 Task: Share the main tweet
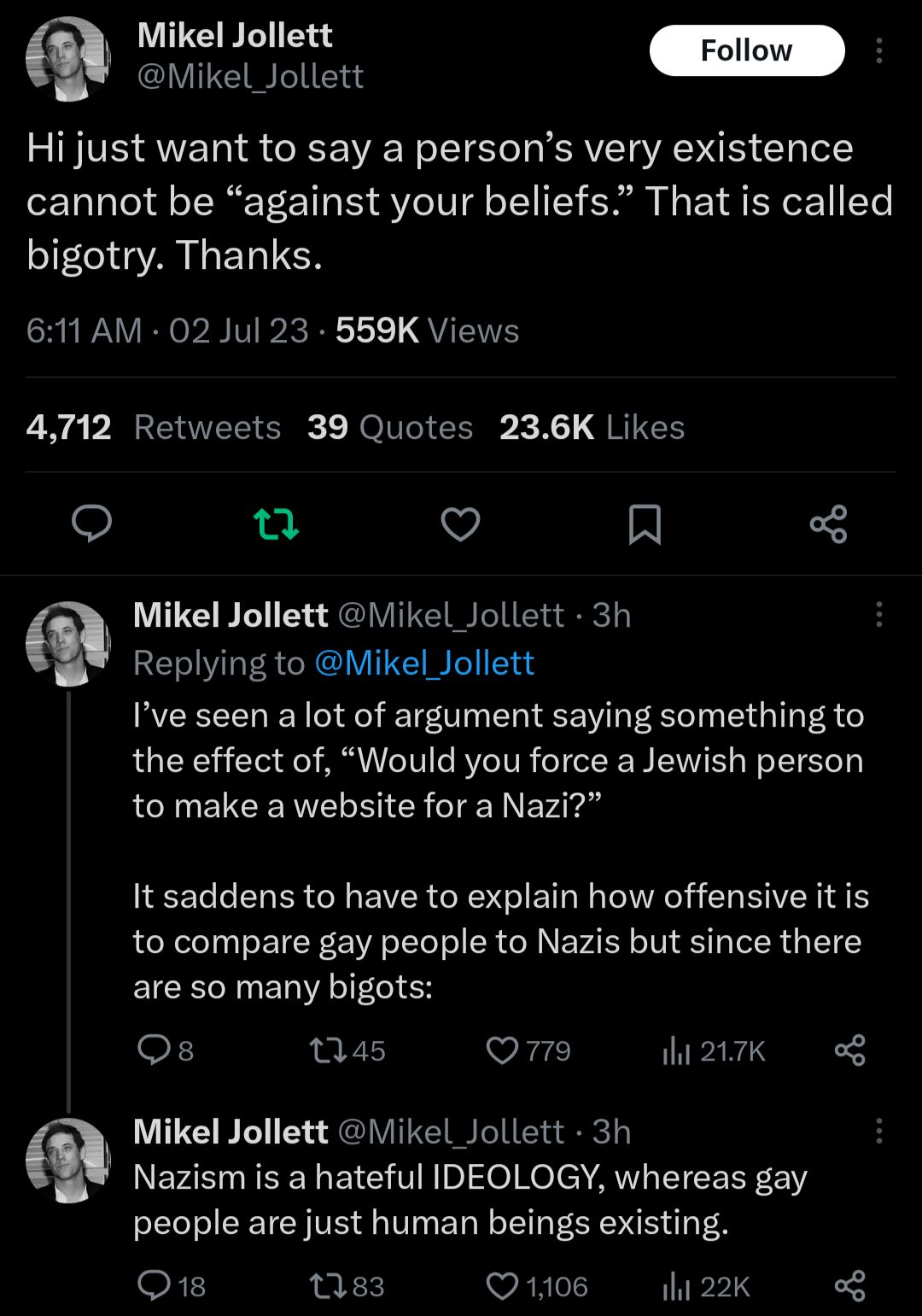829,525
